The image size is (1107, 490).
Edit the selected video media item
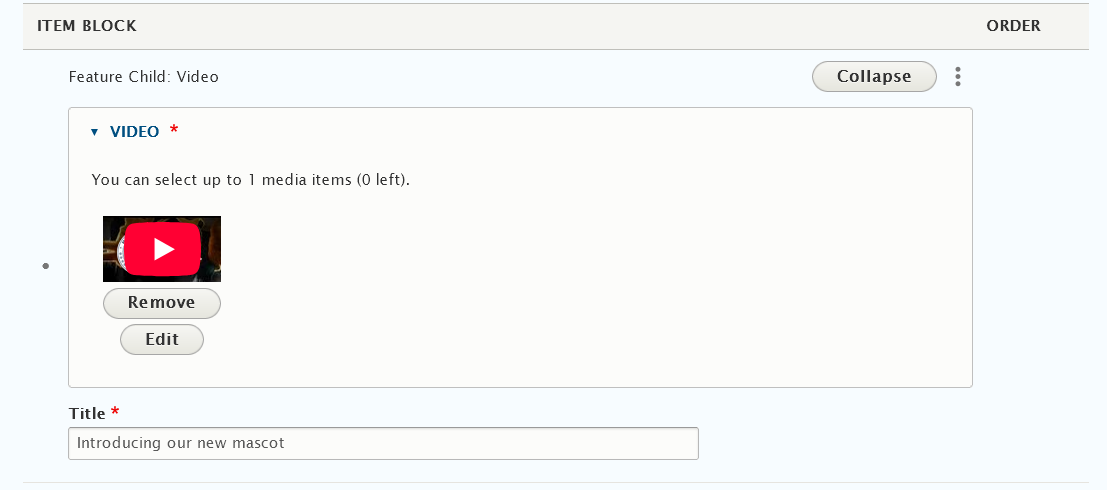[x=162, y=340]
